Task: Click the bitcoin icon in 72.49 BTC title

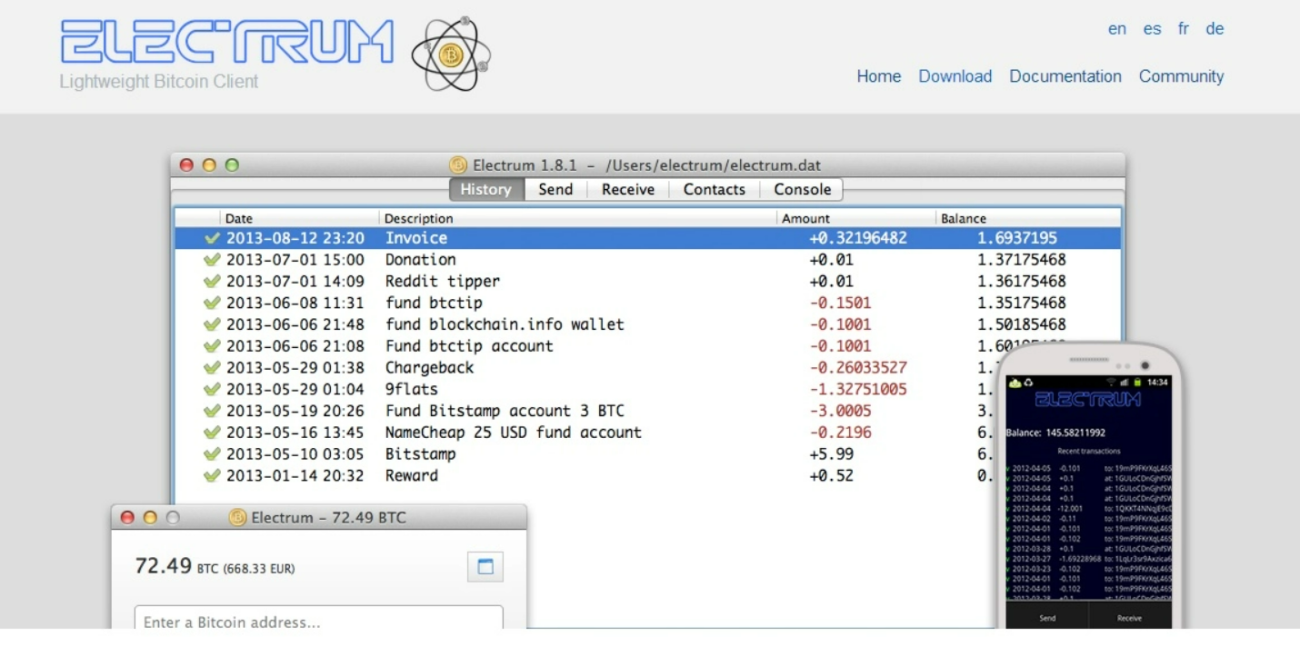Action: (237, 518)
